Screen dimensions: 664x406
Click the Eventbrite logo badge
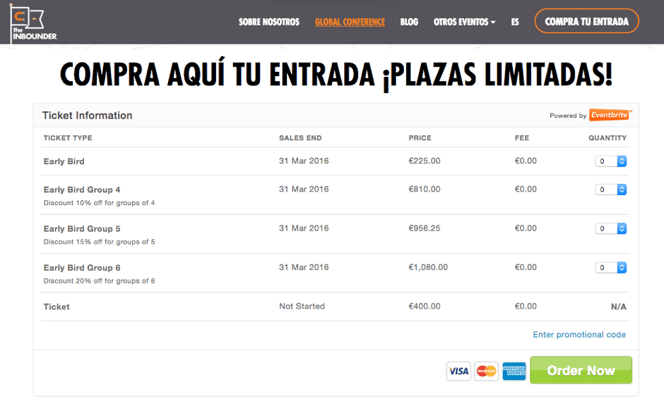tap(609, 115)
